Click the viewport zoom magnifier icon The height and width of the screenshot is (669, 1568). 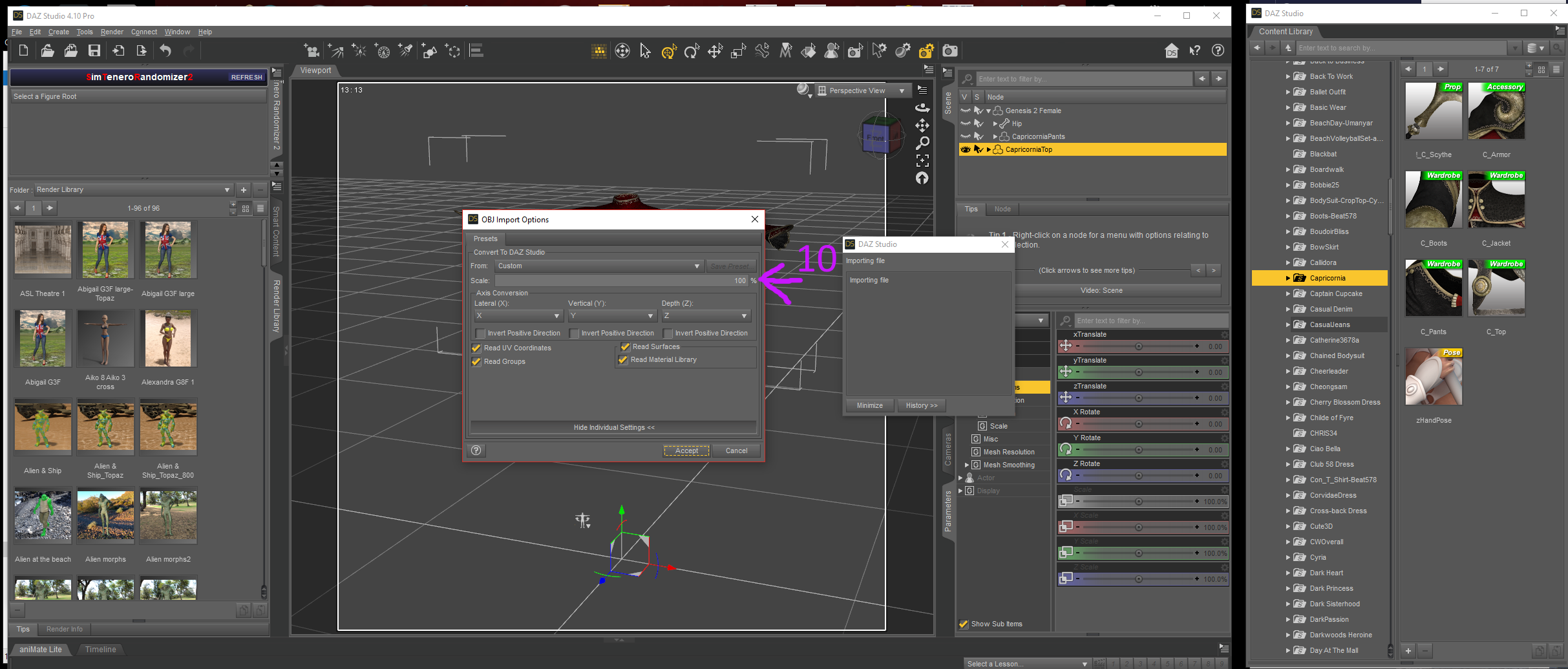(x=922, y=142)
